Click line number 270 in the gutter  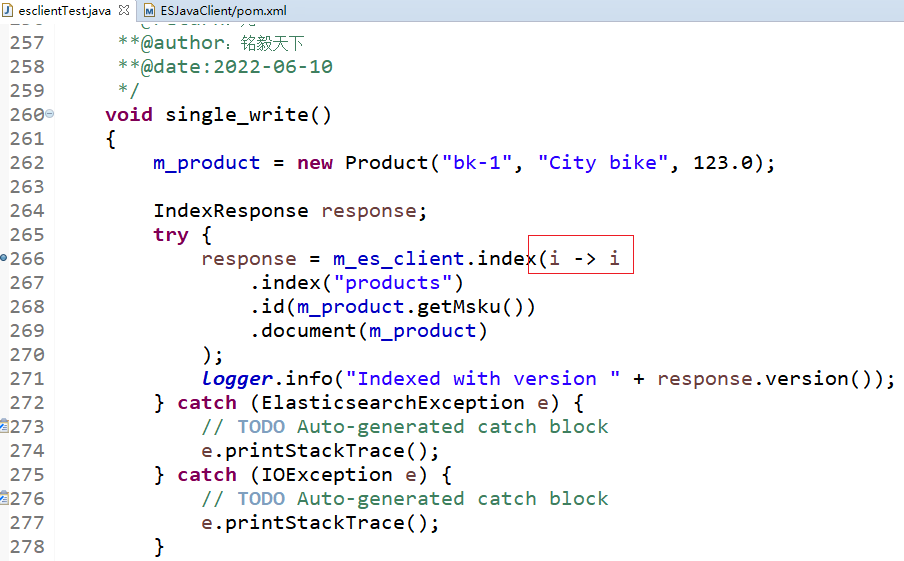[x=27, y=355]
